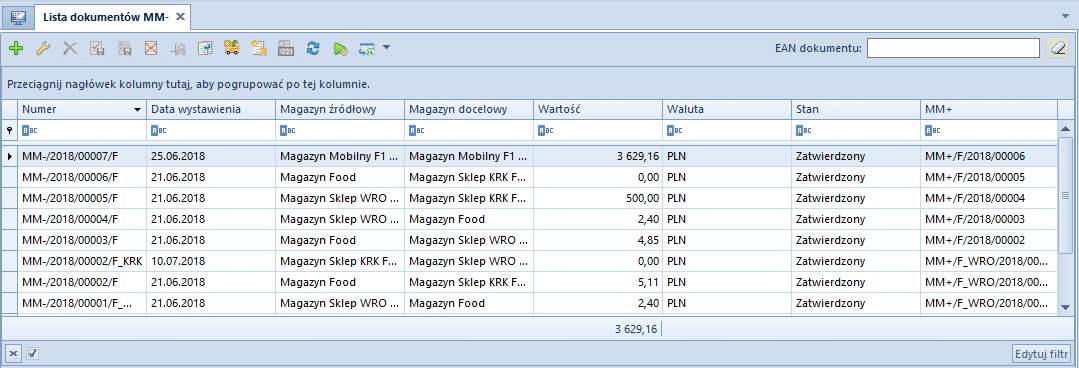1079x368 pixels.
Task: Add a new MM- document with green plus
Action: coord(16,48)
